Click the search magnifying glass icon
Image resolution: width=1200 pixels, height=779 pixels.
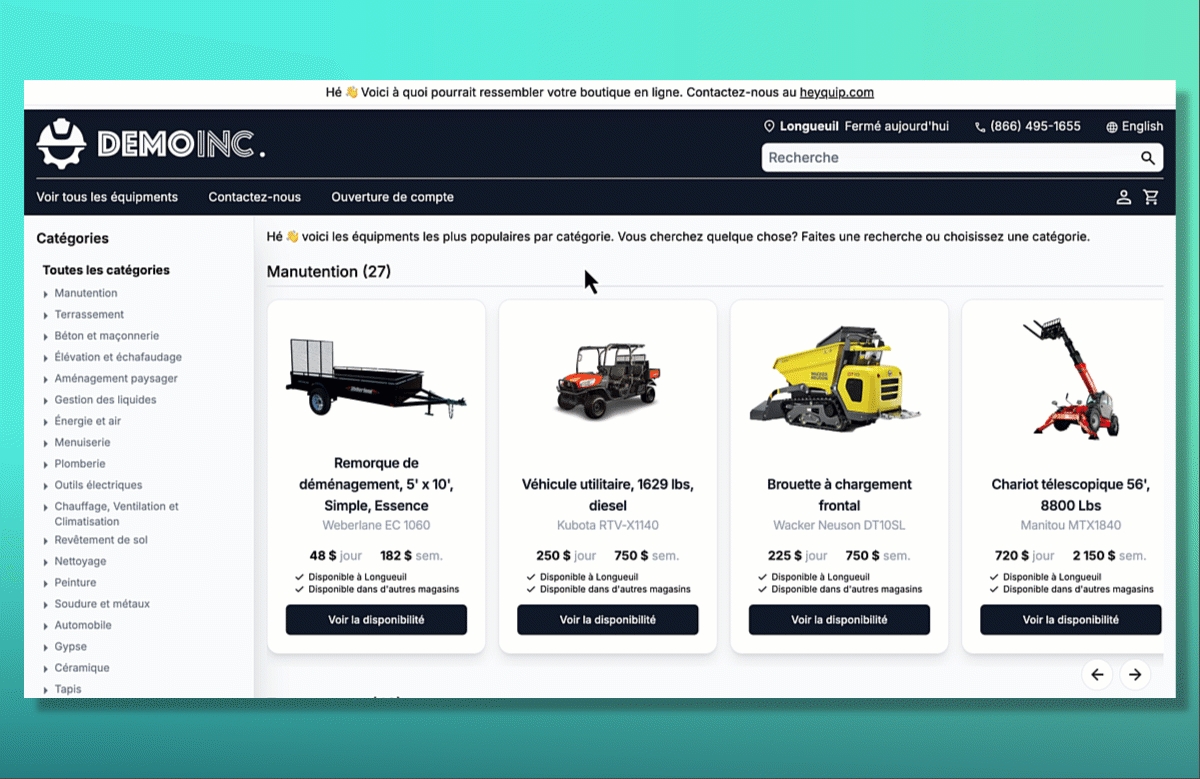pos(1148,158)
